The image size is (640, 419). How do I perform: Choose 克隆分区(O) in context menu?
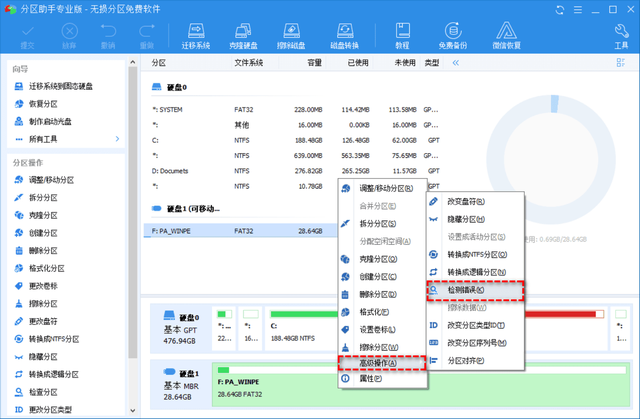(x=382, y=259)
